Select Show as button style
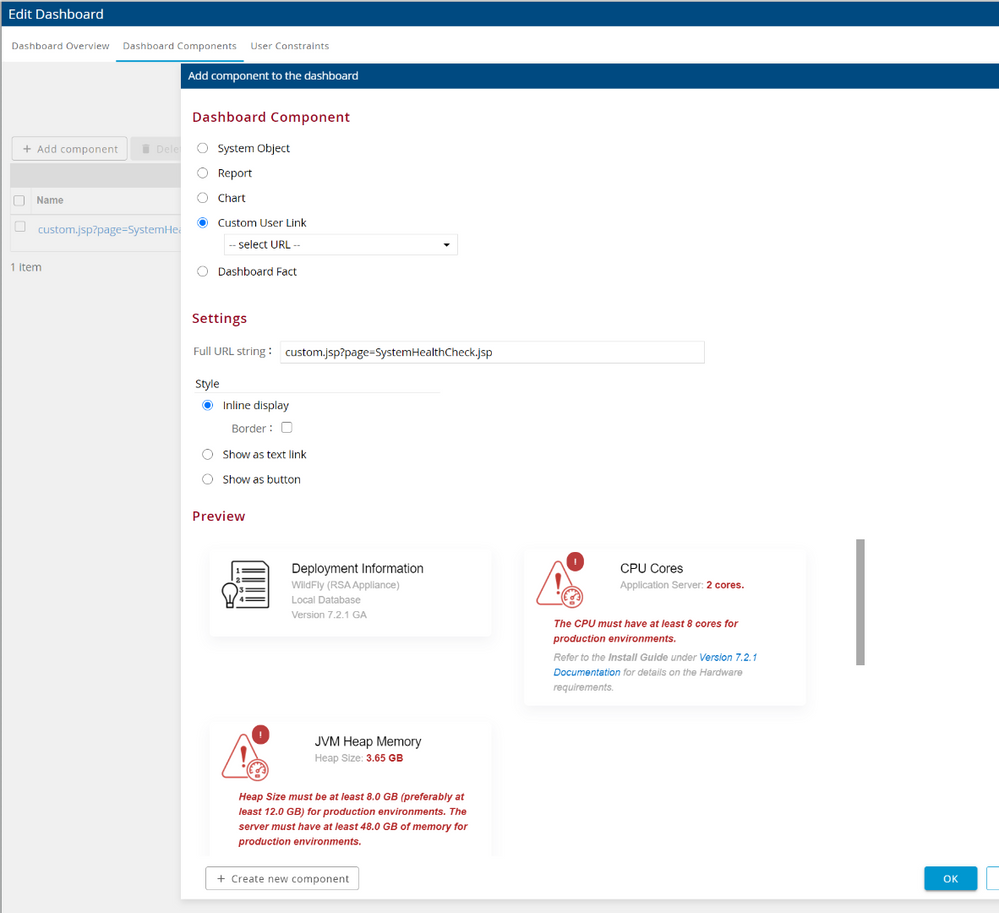This screenshot has height=913, width=999. [x=208, y=480]
